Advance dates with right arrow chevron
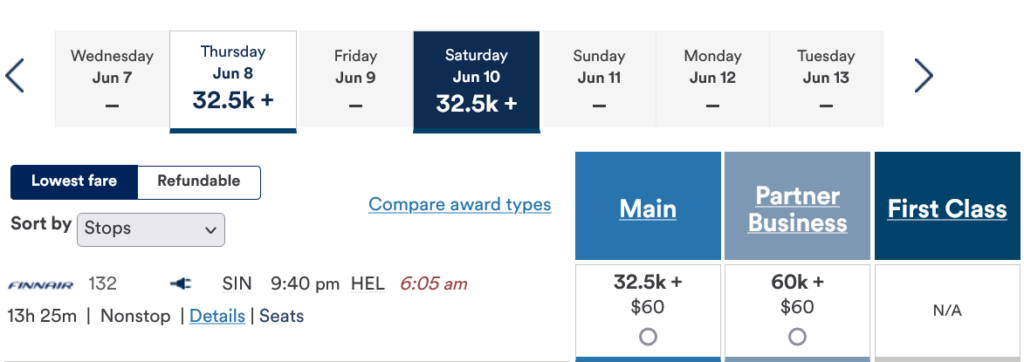 923,75
